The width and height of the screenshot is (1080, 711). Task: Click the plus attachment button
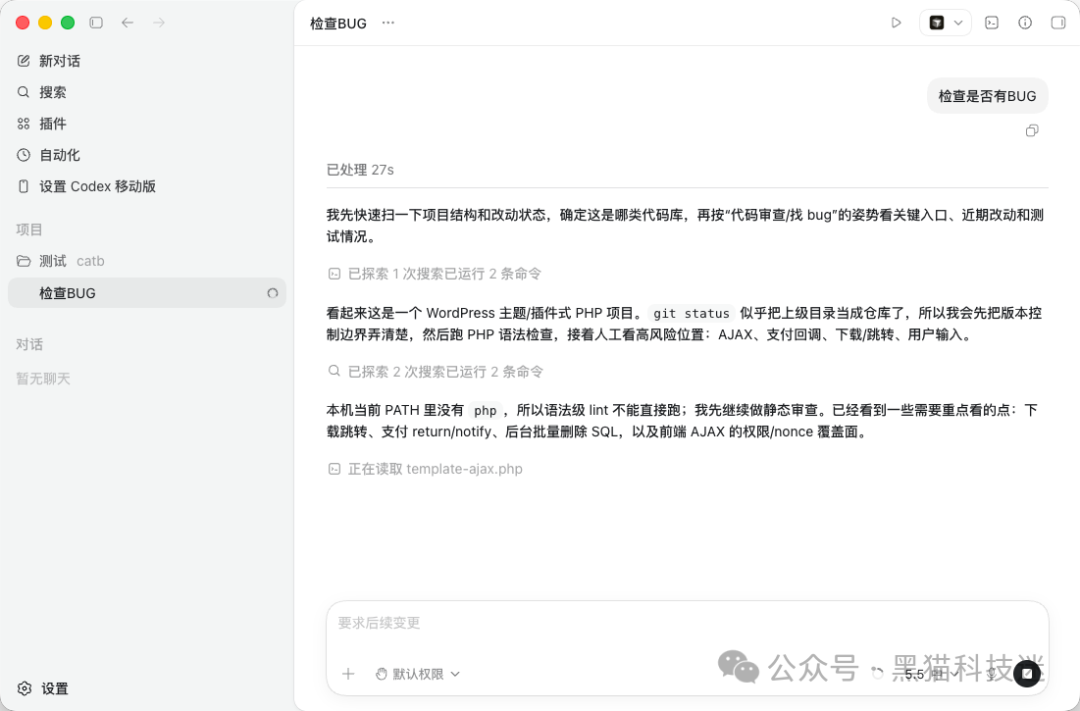point(348,674)
